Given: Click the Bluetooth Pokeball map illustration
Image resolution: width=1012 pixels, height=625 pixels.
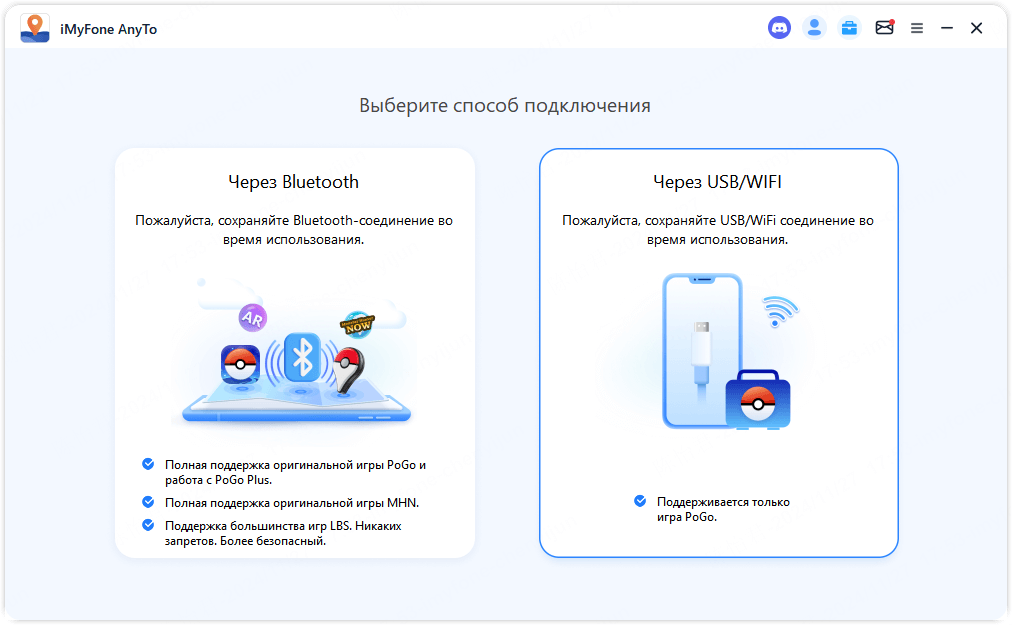Looking at the screenshot, I should coord(296,354).
